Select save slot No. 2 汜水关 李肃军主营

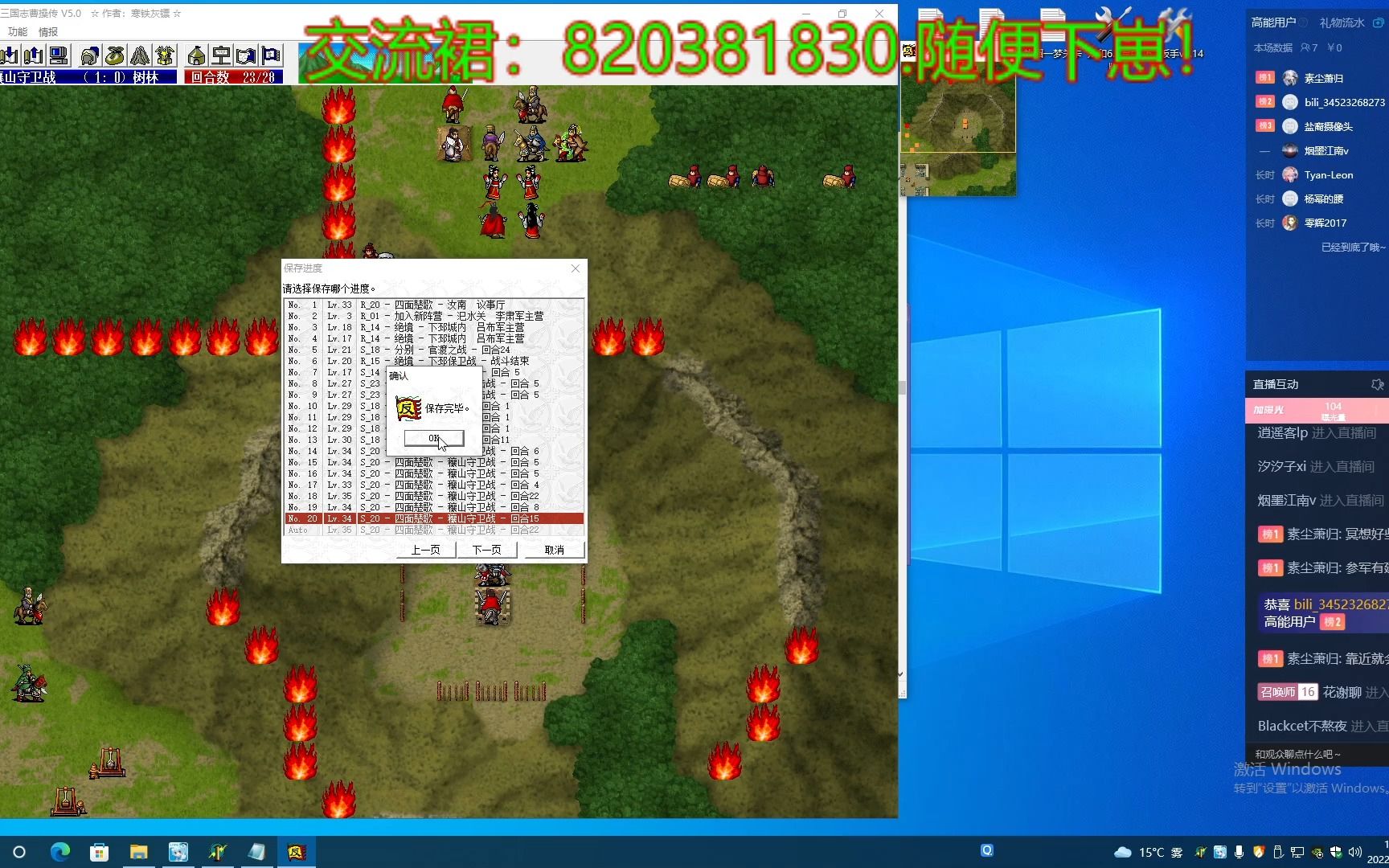[x=434, y=316]
